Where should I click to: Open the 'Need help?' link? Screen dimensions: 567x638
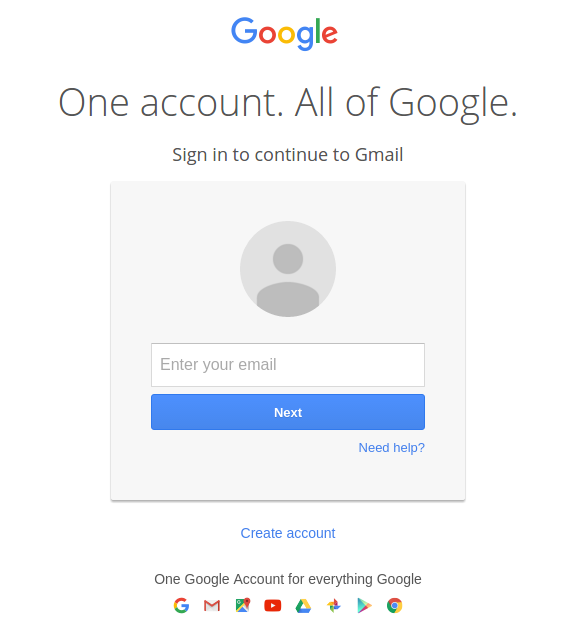391,448
